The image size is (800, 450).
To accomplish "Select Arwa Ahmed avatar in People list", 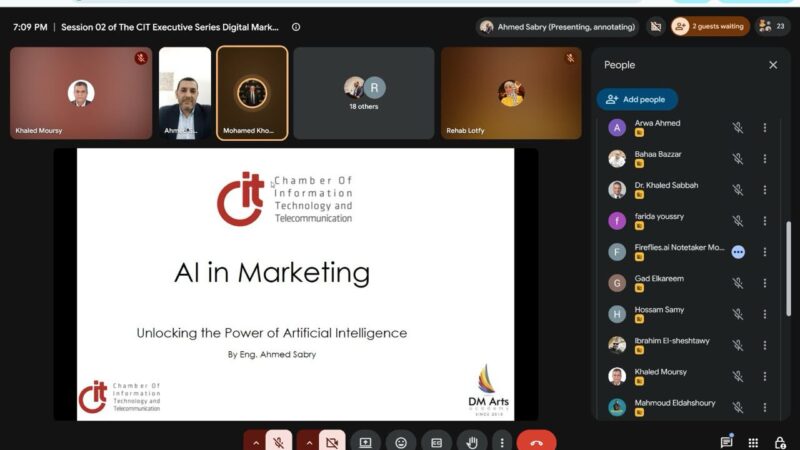I will click(617, 128).
